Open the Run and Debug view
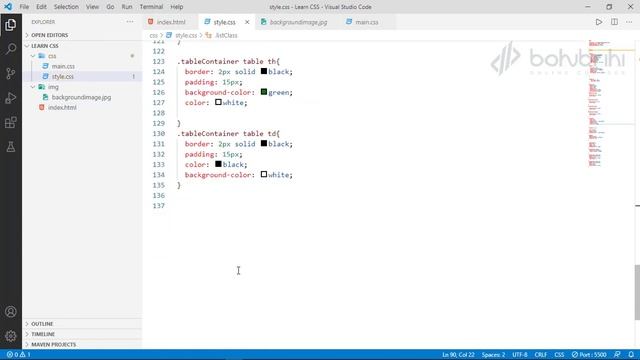Screen dimensions: 640x360 click(x=11, y=98)
